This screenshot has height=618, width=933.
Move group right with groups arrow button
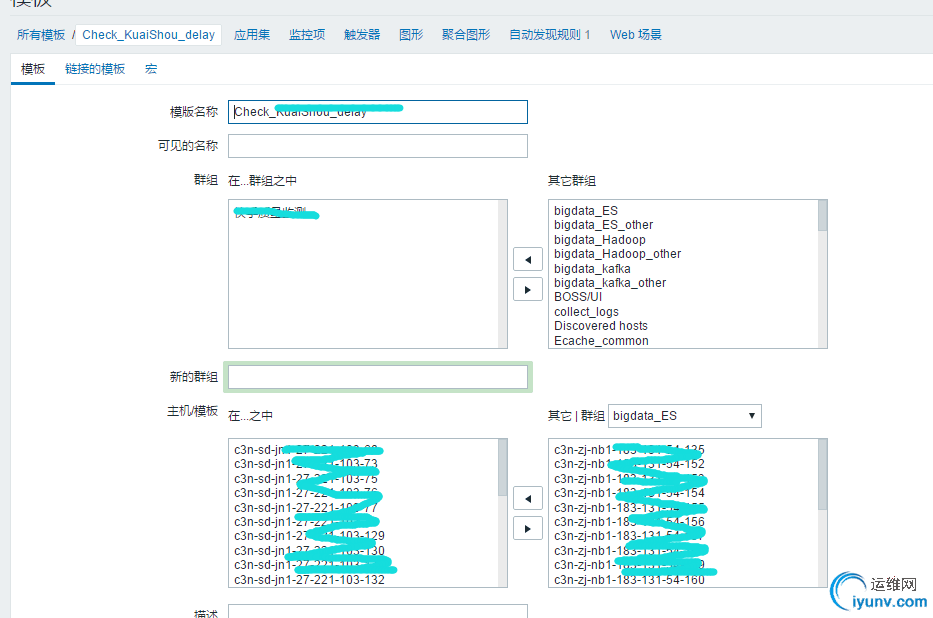tap(528, 290)
